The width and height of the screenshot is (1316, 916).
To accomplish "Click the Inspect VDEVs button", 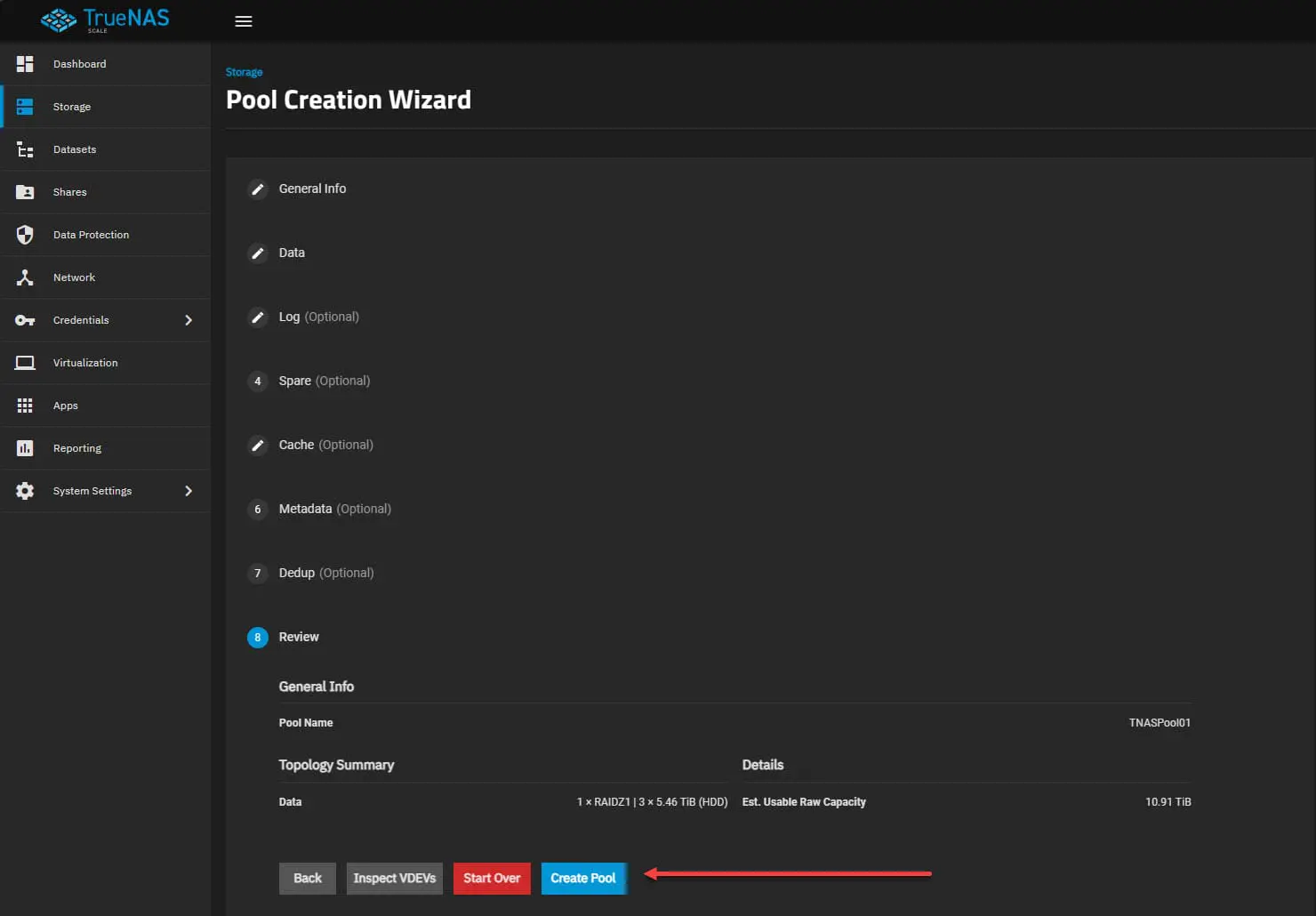I will click(395, 878).
